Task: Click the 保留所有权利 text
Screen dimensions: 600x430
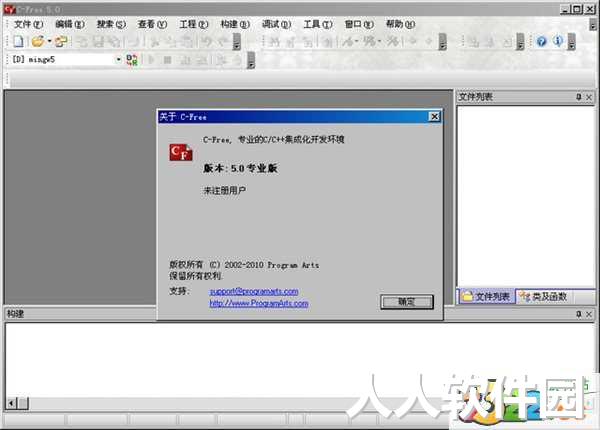Action: [x=196, y=276]
